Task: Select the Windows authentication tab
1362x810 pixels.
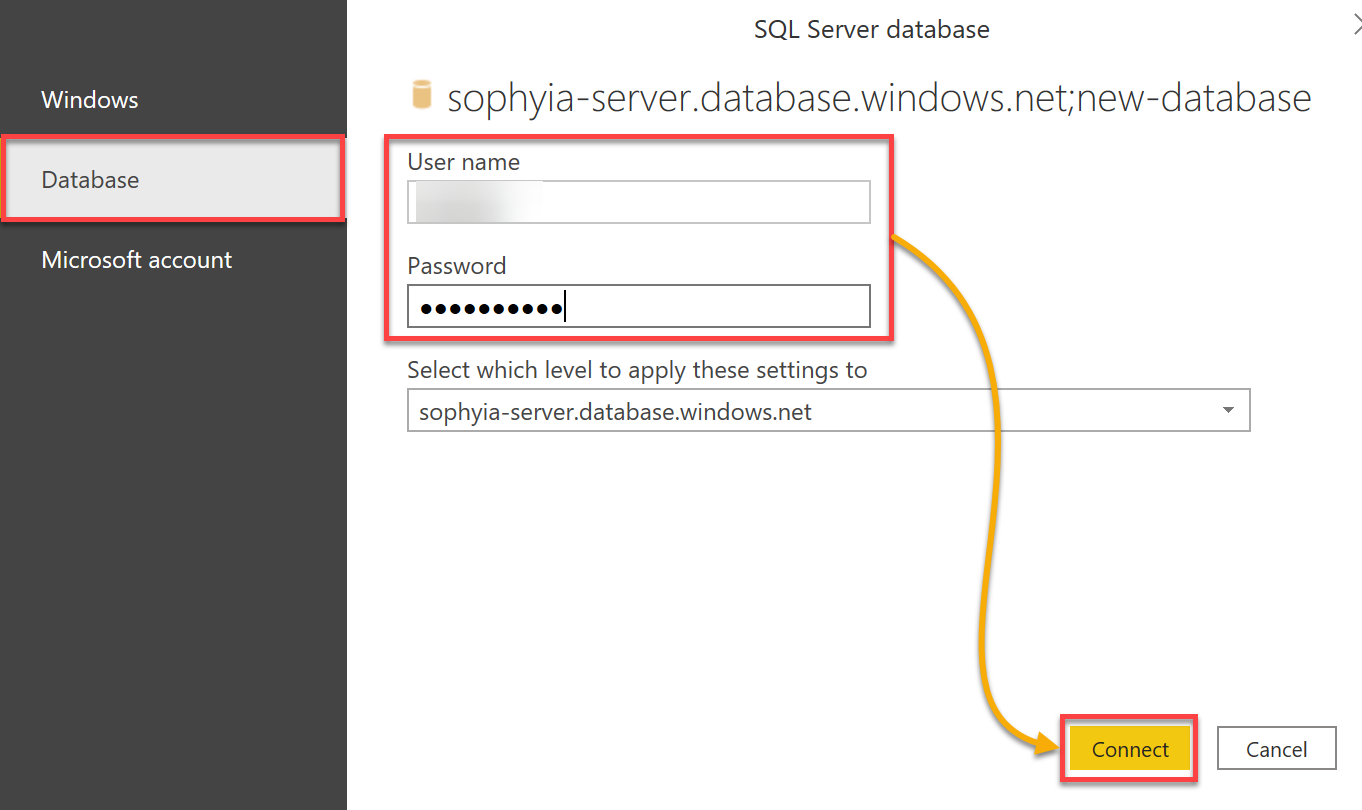Action: coord(173,100)
